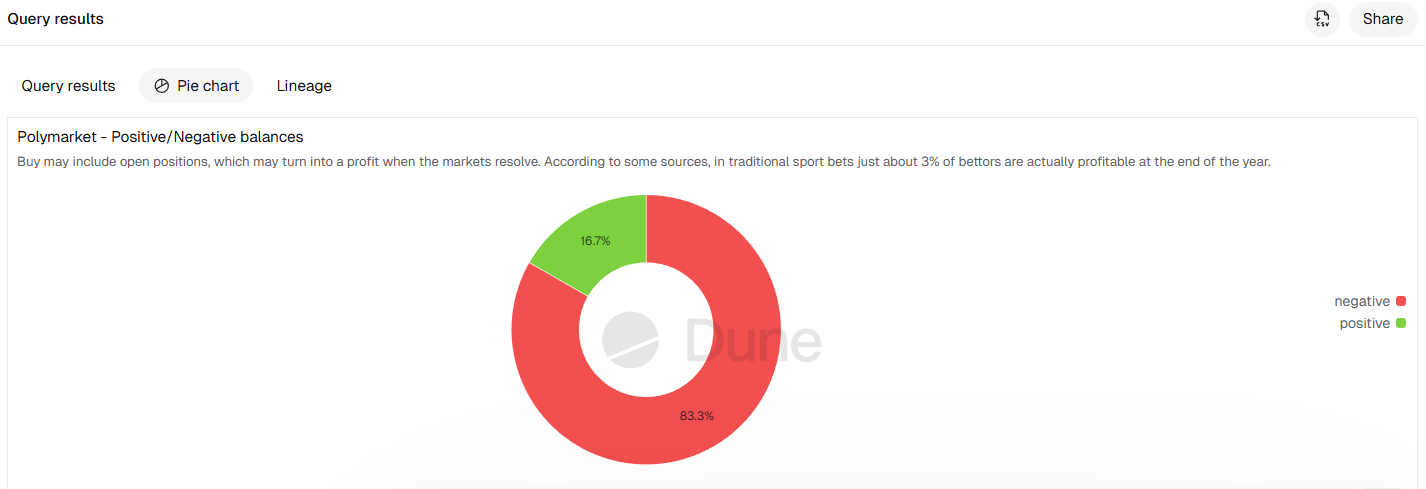This screenshot has height=489, width=1426.
Task: Click the Dune logo watermark icon
Action: tap(630, 338)
